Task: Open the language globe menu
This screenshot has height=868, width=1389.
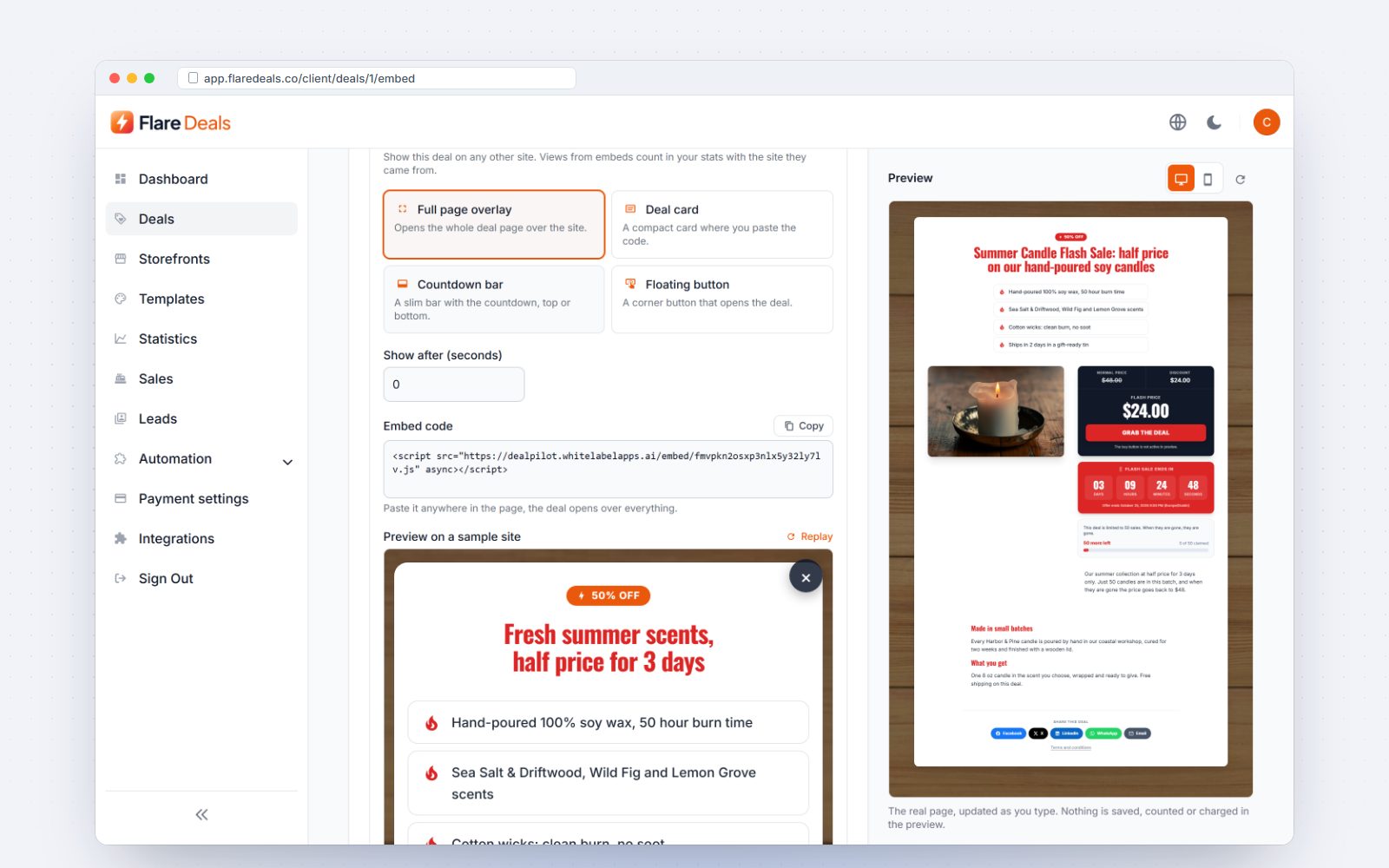Action: click(1177, 122)
